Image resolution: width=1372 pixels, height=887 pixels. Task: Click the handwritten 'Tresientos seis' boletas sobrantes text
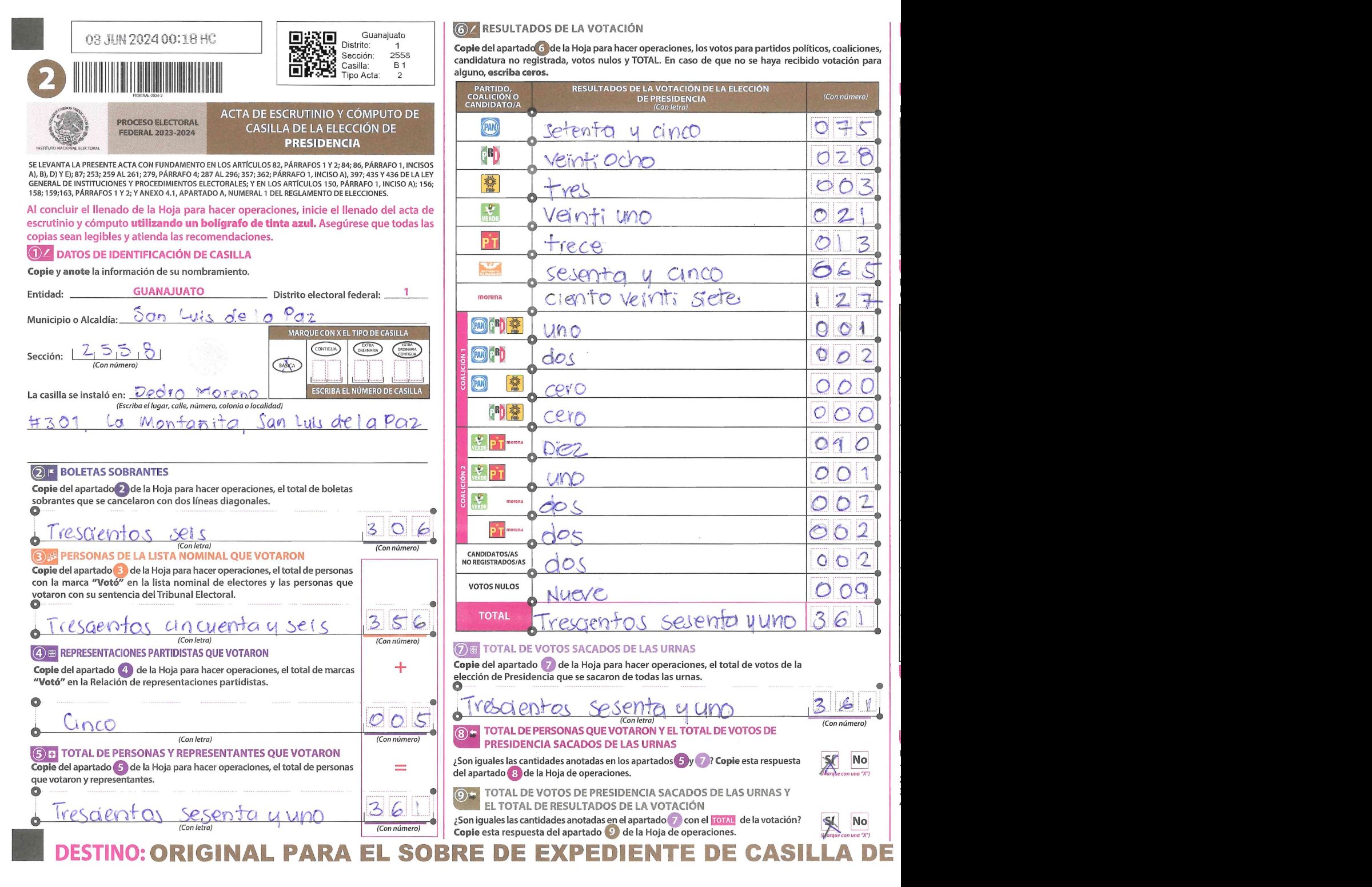[127, 533]
